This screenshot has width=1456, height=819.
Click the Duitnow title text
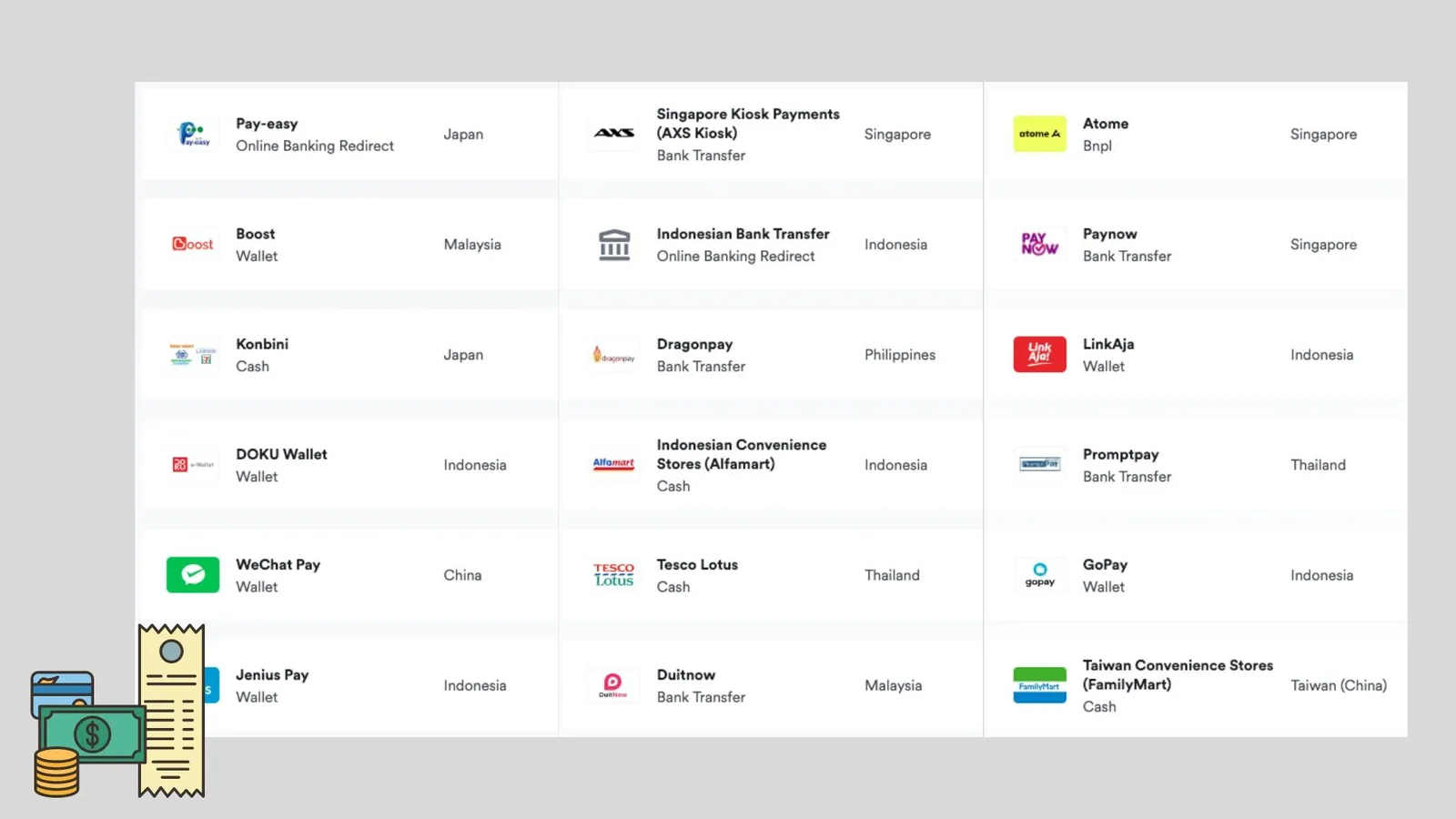[686, 674]
